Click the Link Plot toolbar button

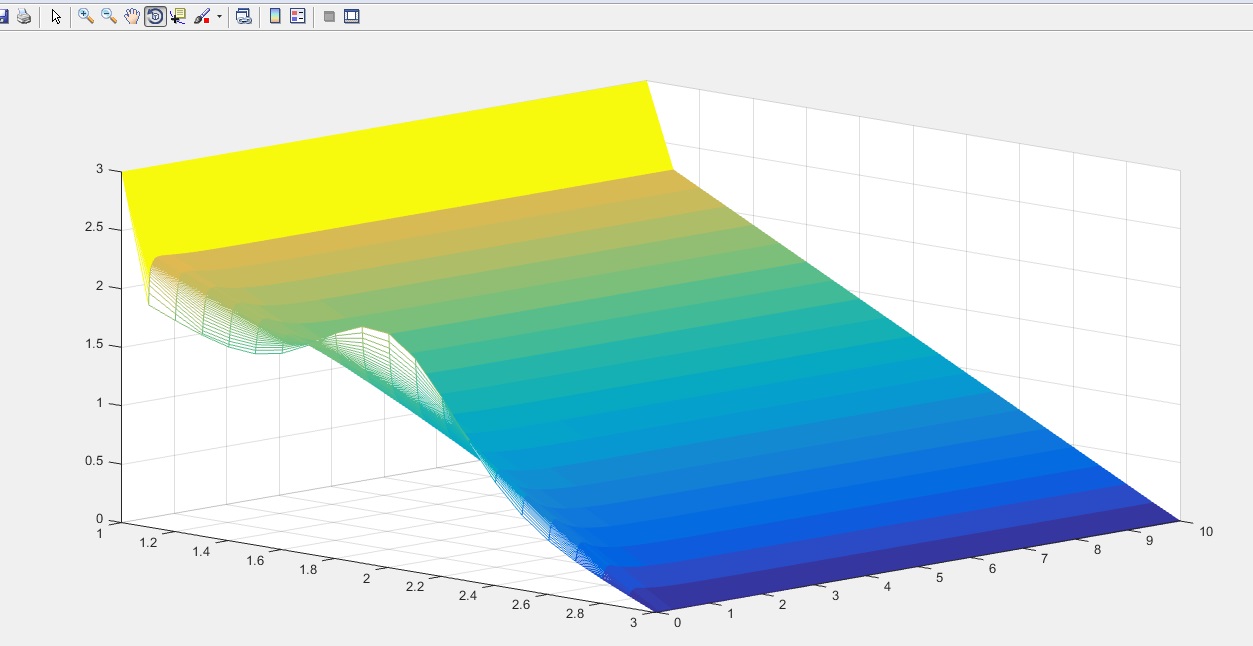[x=243, y=17]
